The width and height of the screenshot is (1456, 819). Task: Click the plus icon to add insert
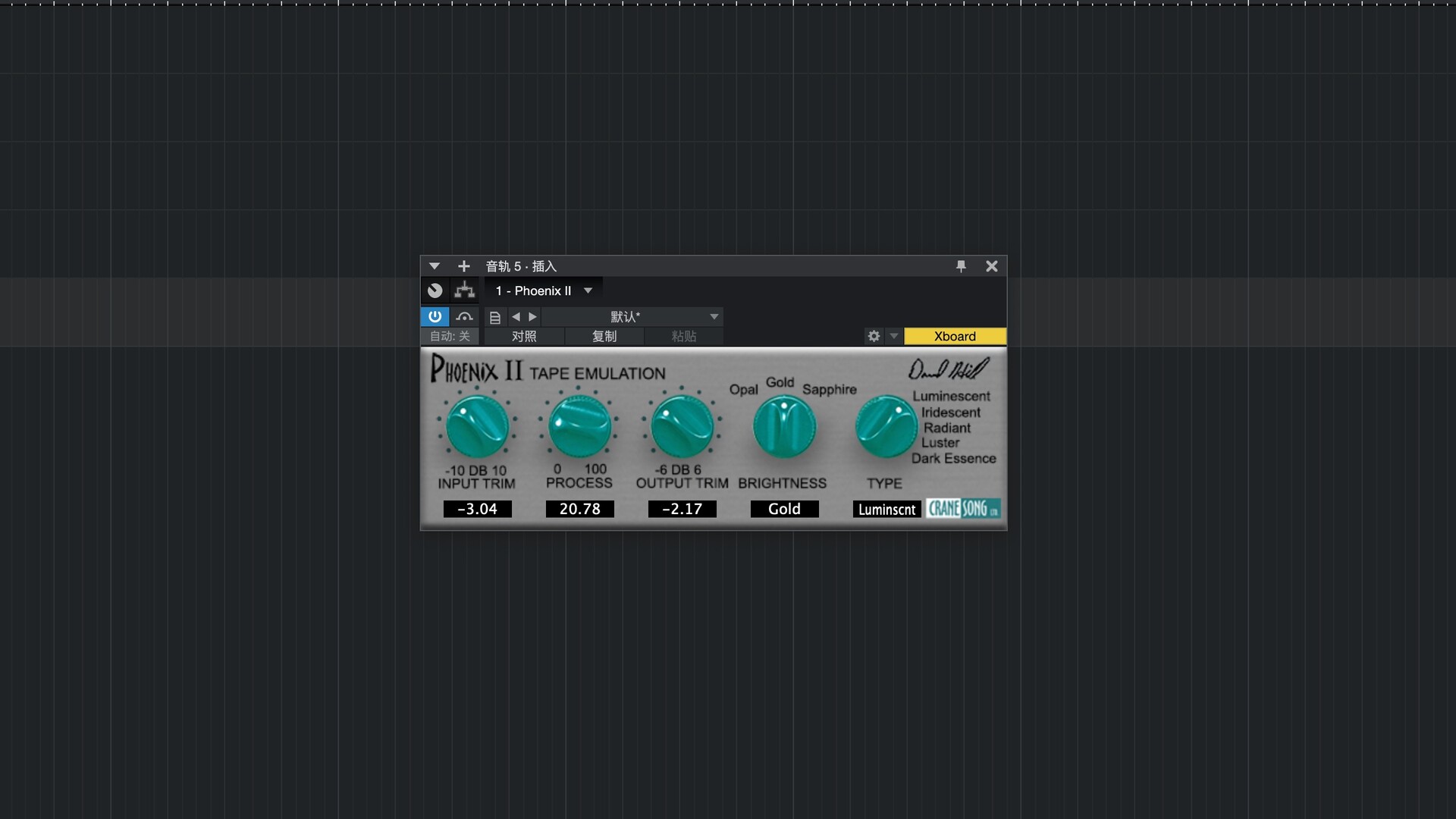click(464, 266)
